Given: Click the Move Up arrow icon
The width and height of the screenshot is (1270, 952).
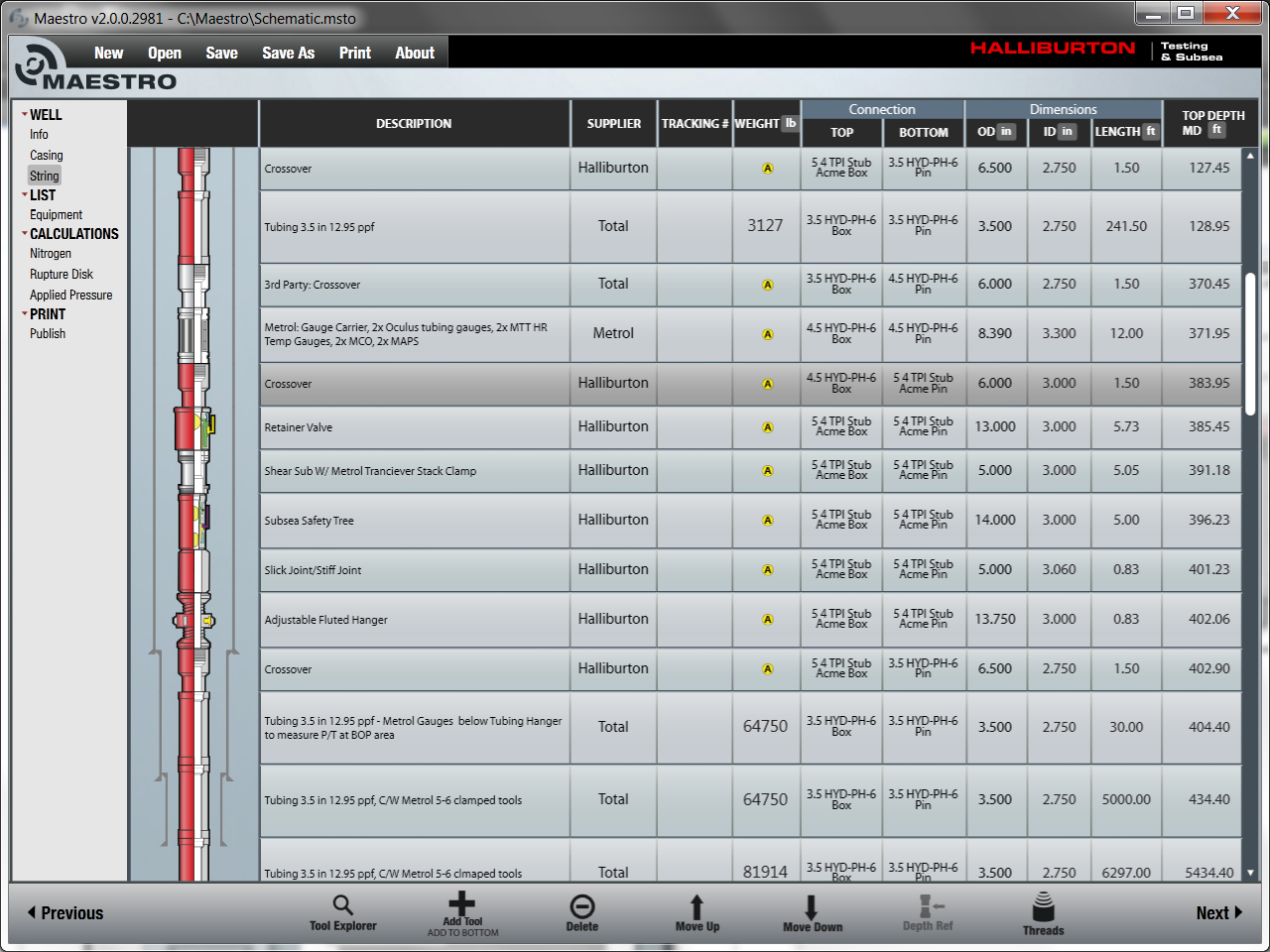Looking at the screenshot, I should point(697,906).
